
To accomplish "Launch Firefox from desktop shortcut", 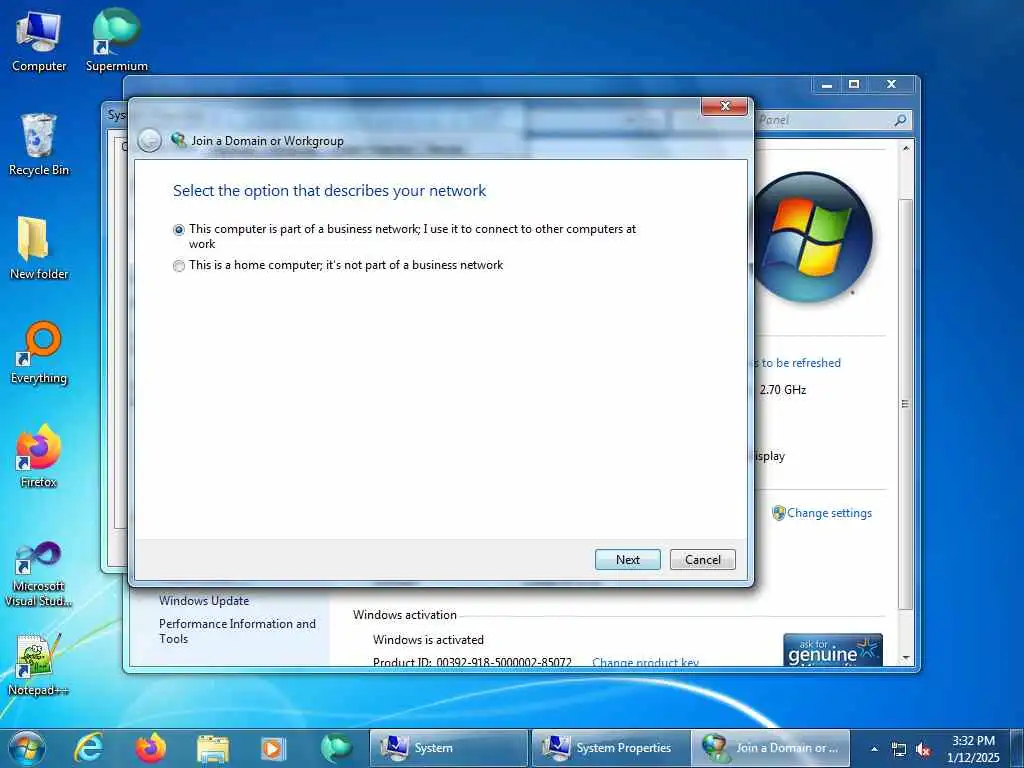I will (39, 456).
